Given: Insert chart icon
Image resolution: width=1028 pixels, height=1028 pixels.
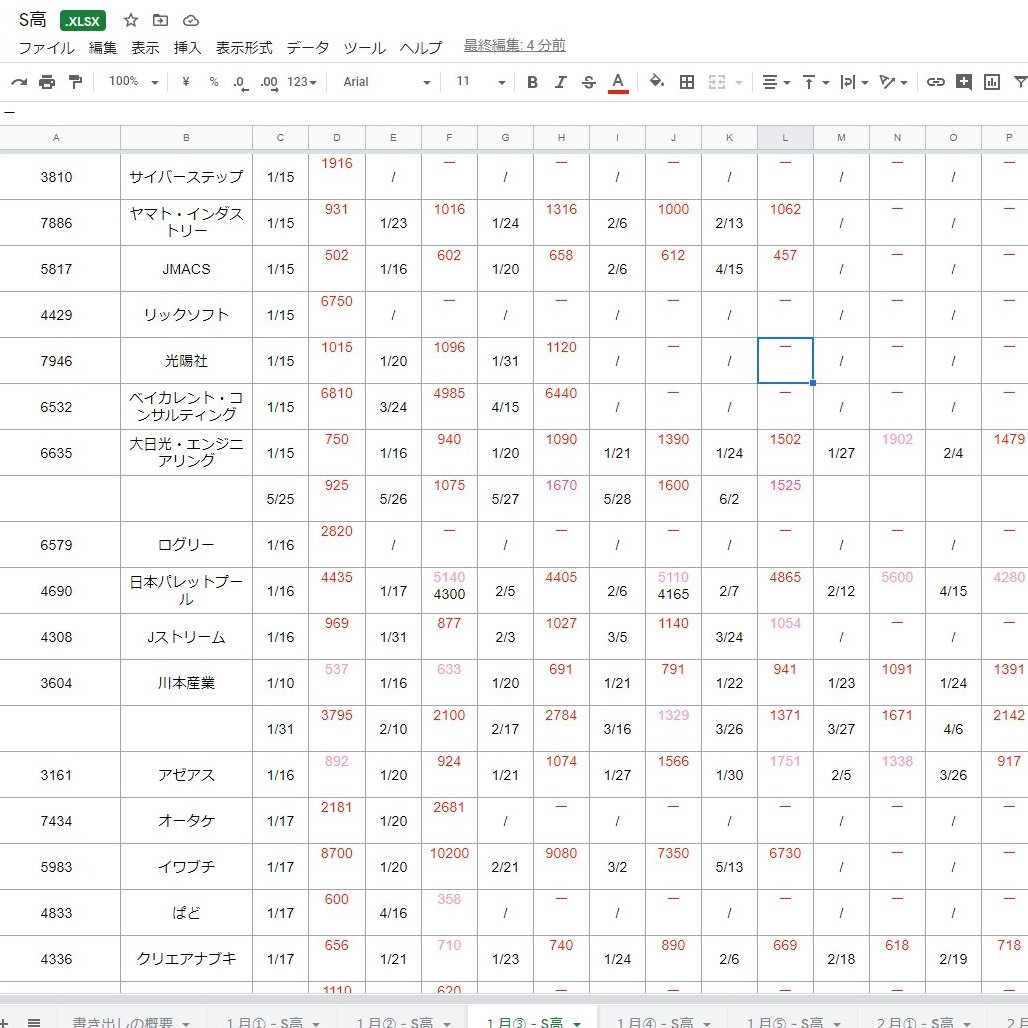Looking at the screenshot, I should click(x=992, y=82).
